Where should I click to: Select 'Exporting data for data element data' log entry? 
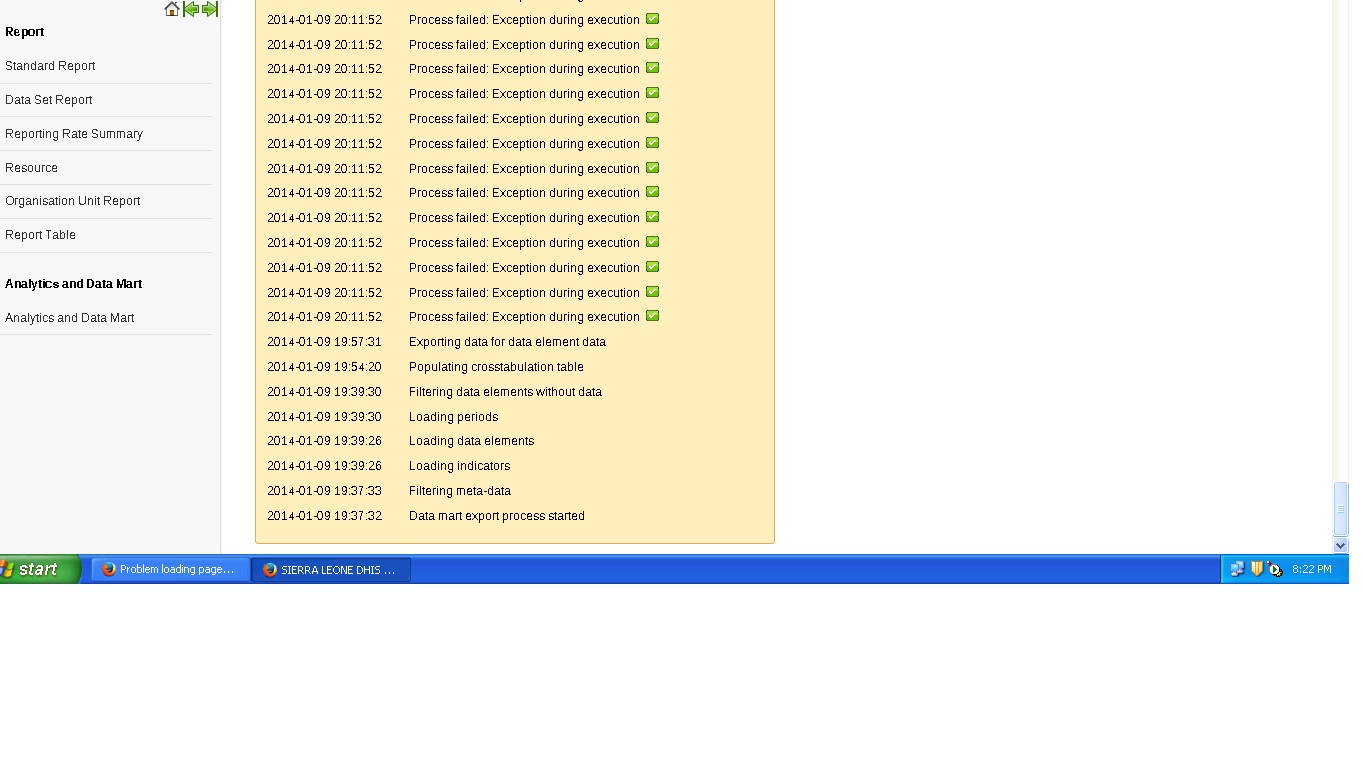pyautogui.click(x=507, y=342)
